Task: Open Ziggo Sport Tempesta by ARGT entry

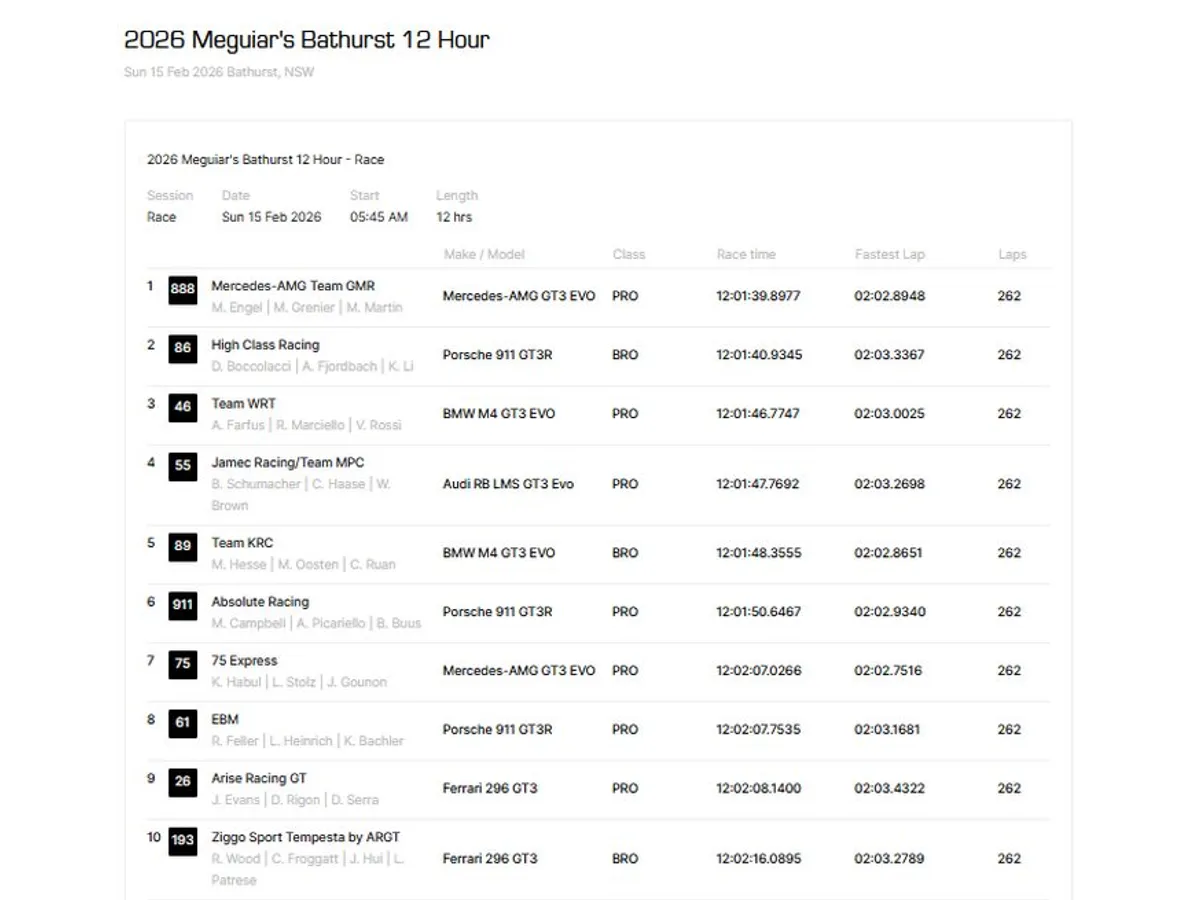Action: [305, 837]
